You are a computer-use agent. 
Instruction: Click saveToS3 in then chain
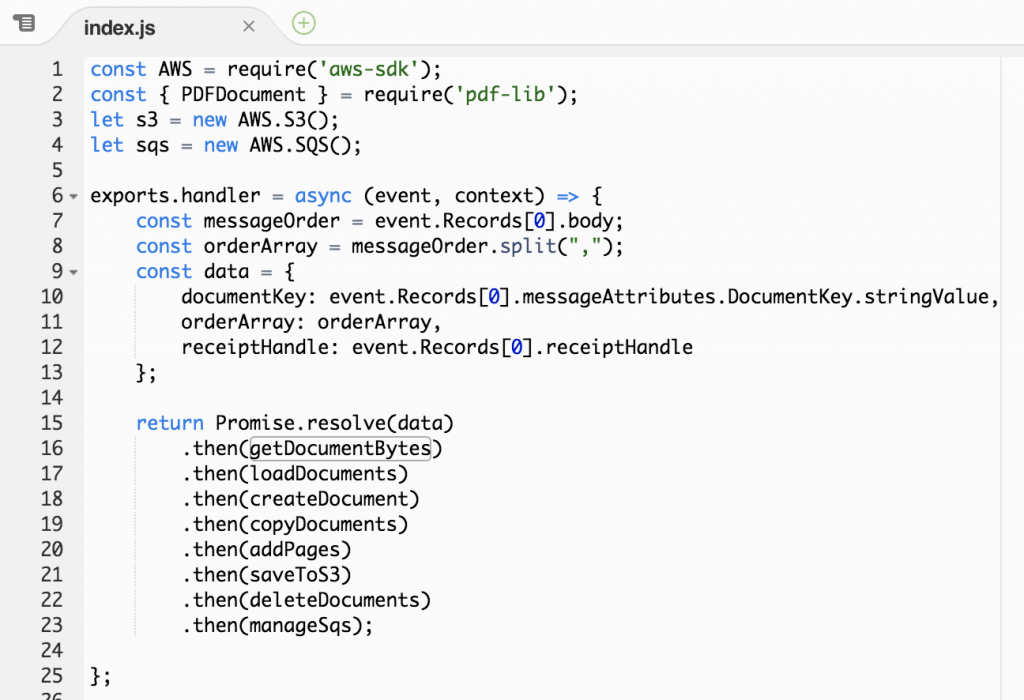(295, 575)
